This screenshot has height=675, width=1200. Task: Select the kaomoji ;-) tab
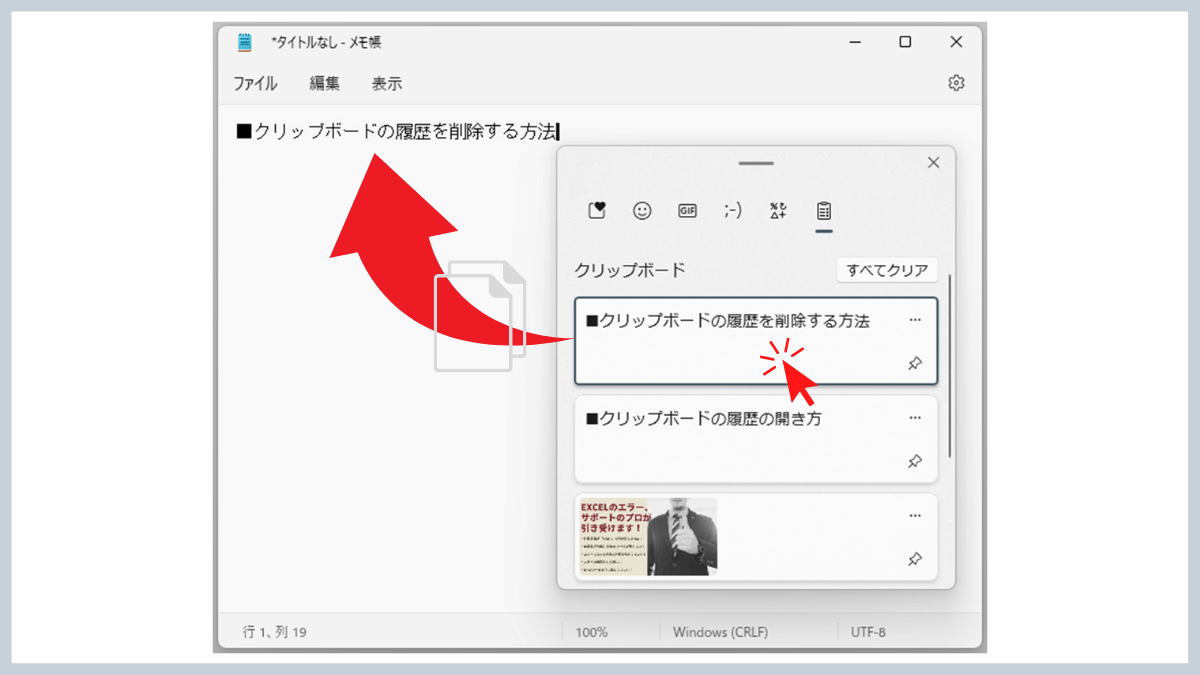[x=733, y=210]
